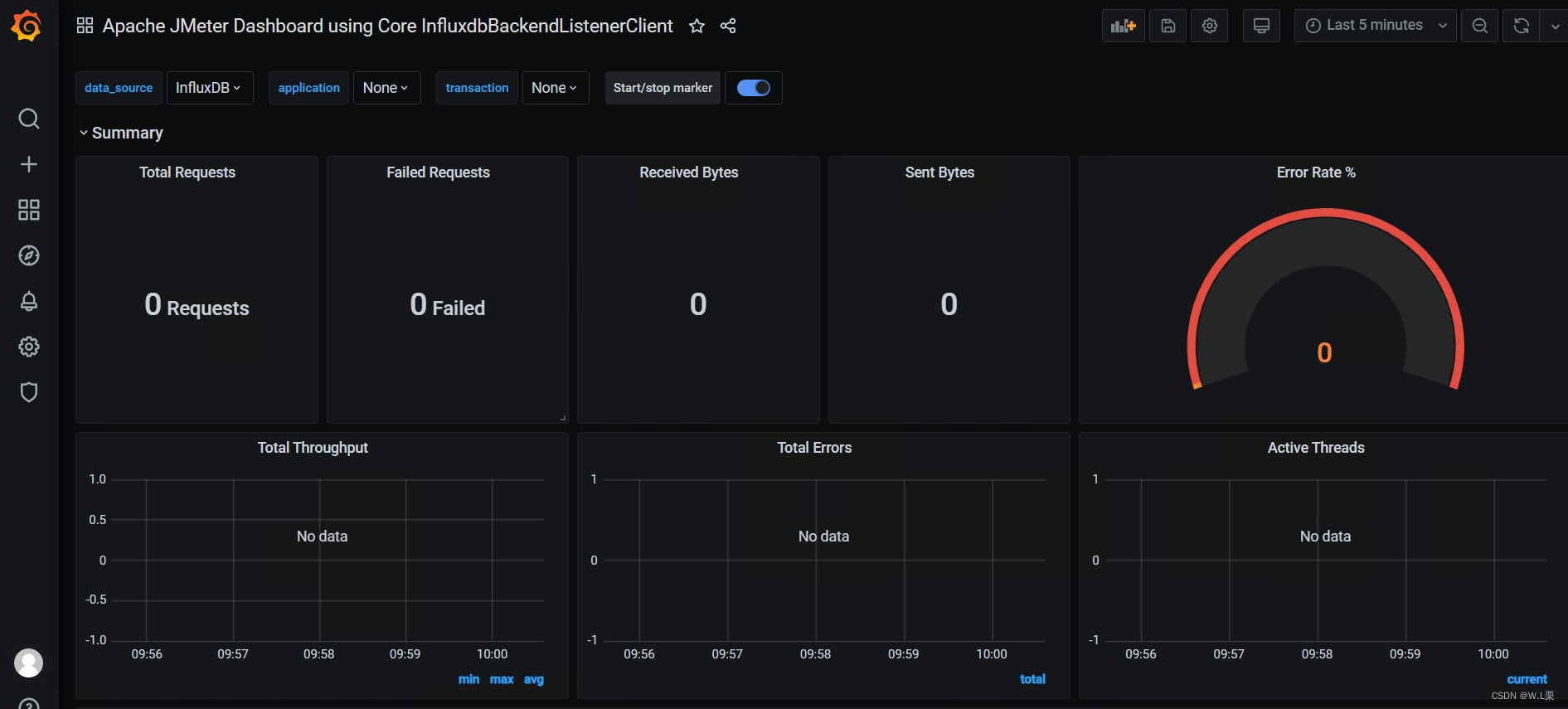Open the Configuration gear in sidebar
The width and height of the screenshot is (1568, 709).
point(29,347)
